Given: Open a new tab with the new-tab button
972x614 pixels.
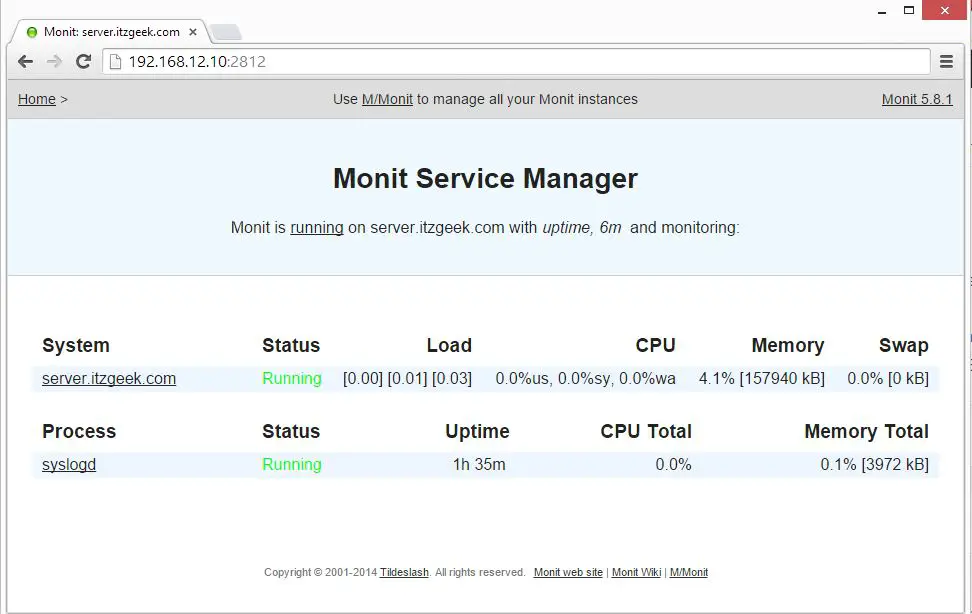Looking at the screenshot, I should 226,32.
